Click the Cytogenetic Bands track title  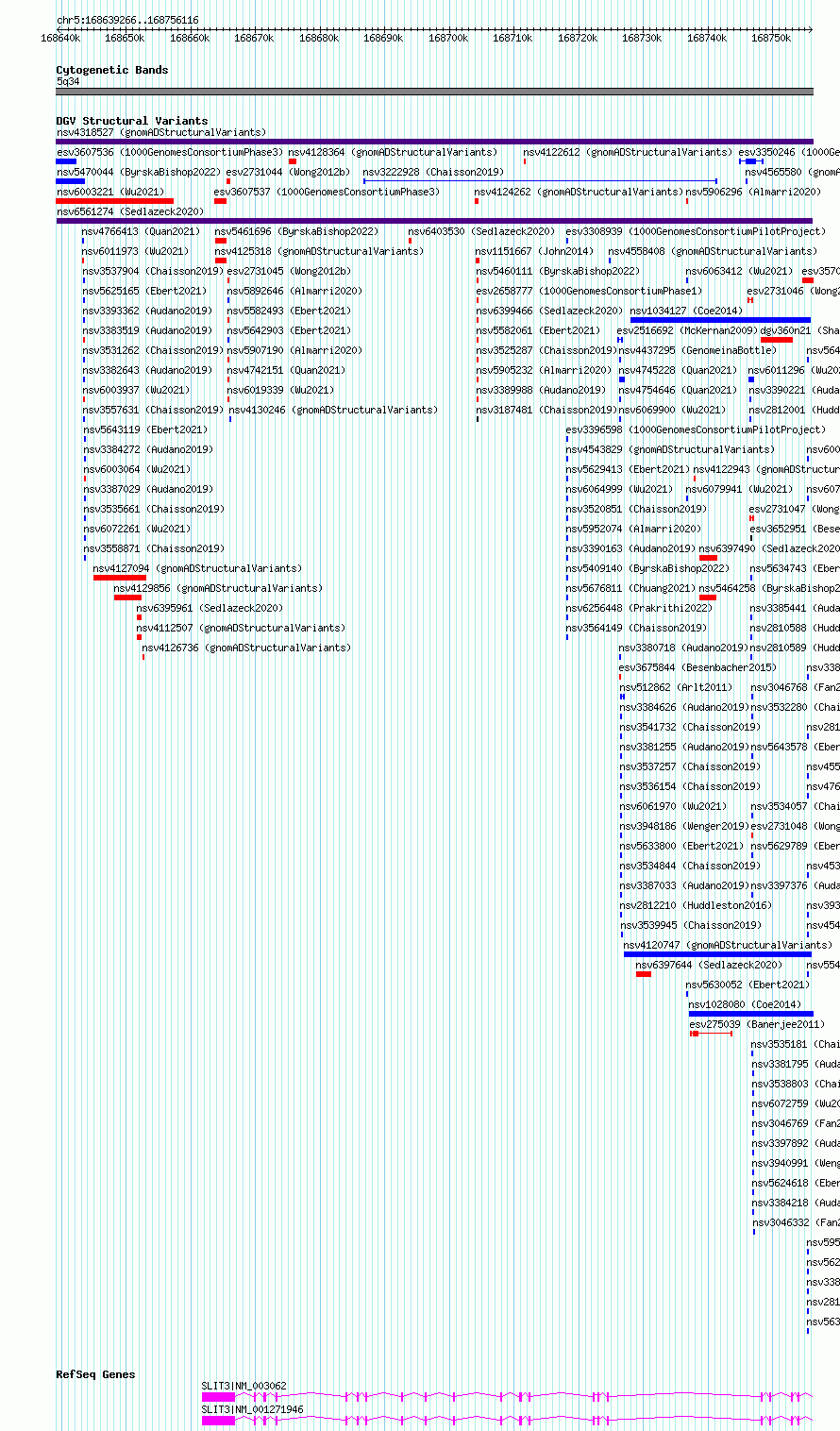click(x=112, y=70)
